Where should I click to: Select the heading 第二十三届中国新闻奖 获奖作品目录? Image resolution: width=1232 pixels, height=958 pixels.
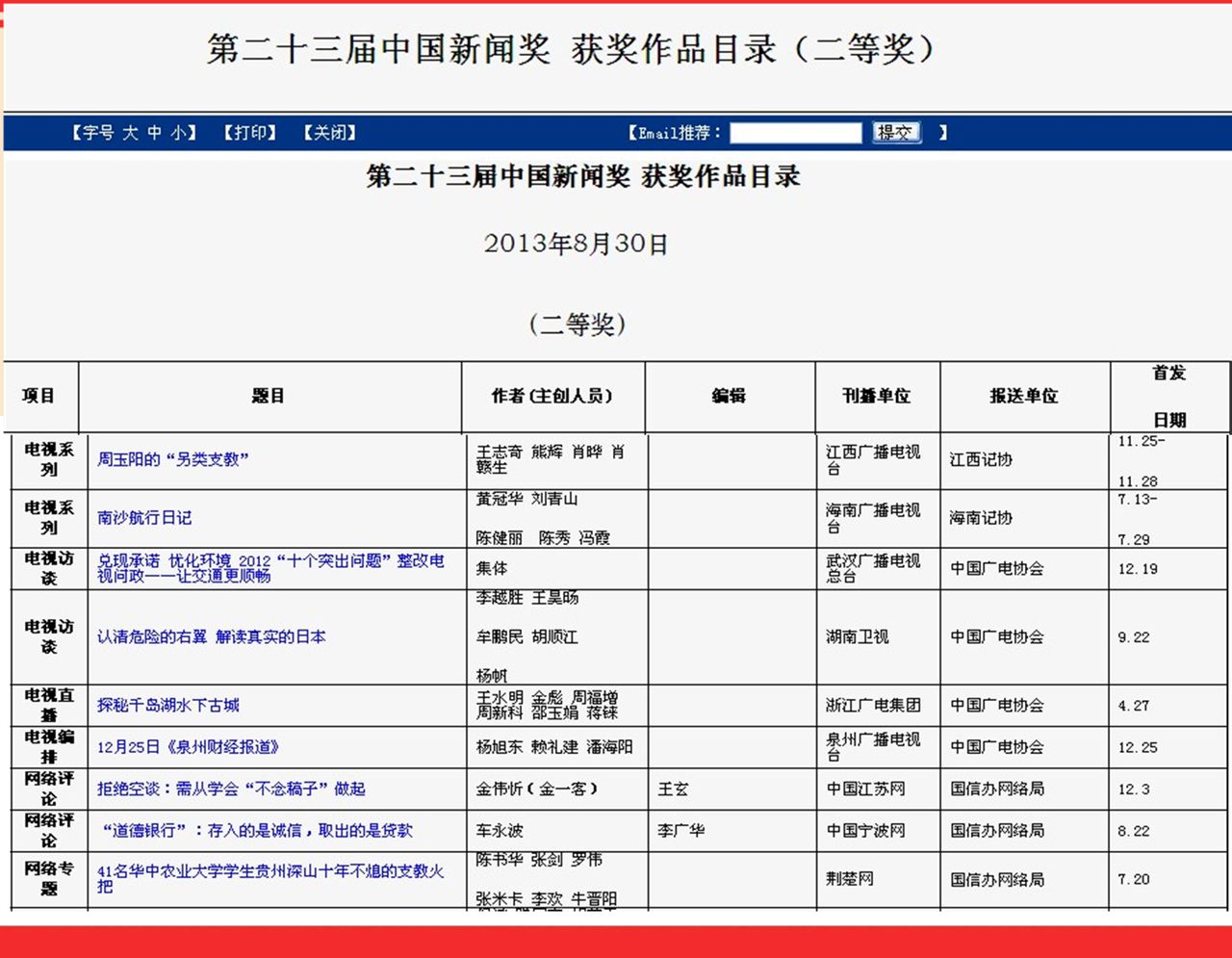pos(583,176)
